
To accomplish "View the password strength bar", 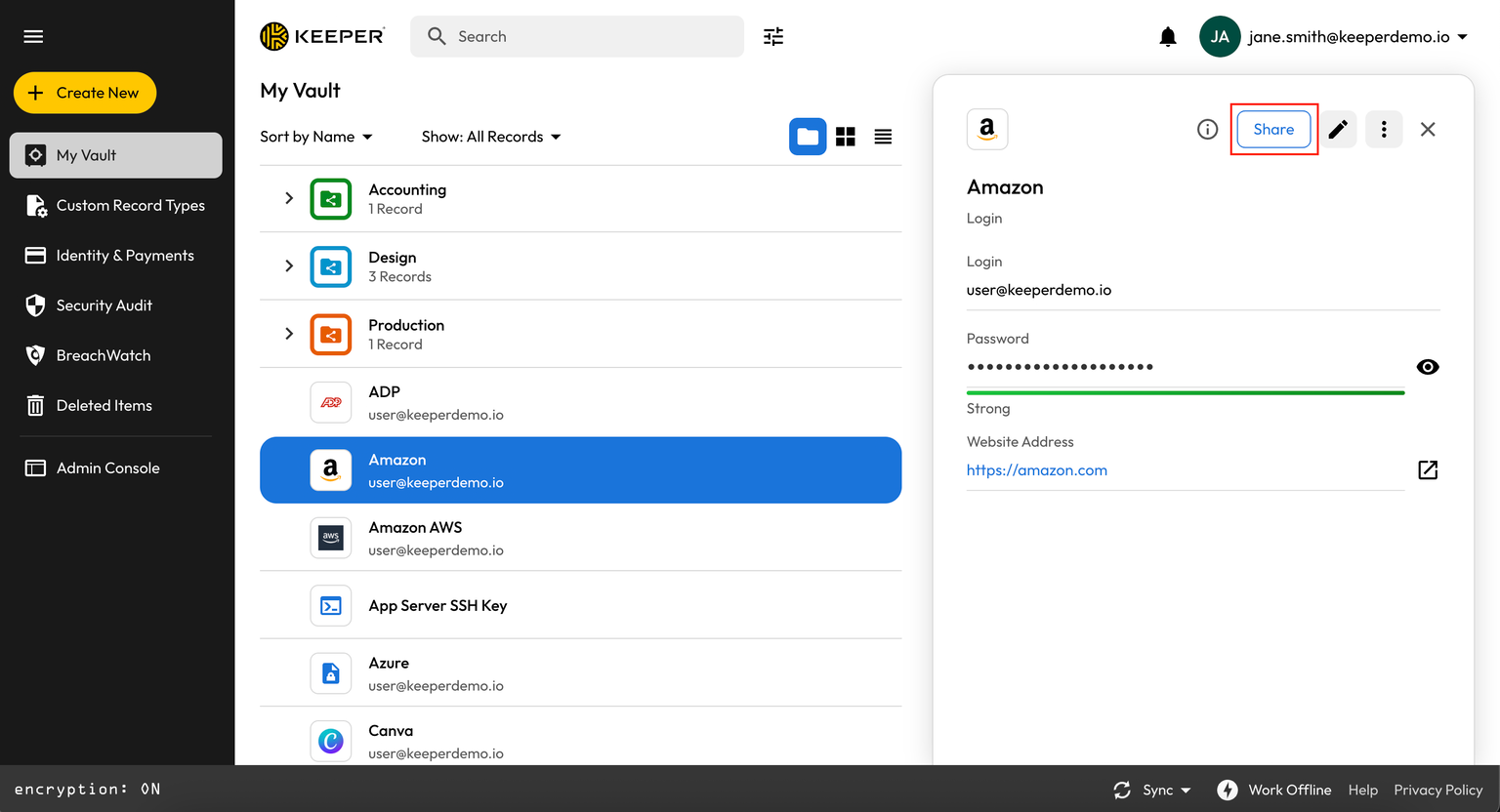I will [1185, 391].
